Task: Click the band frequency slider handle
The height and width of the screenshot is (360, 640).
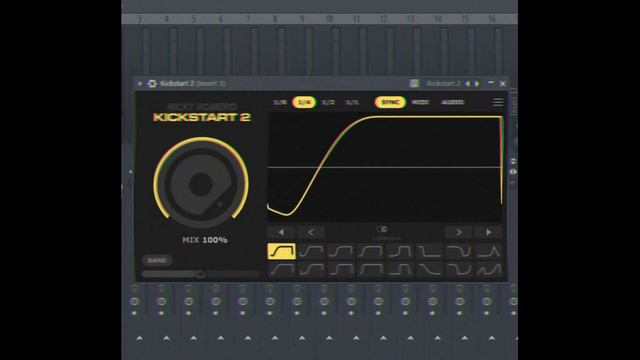Action: click(200, 274)
